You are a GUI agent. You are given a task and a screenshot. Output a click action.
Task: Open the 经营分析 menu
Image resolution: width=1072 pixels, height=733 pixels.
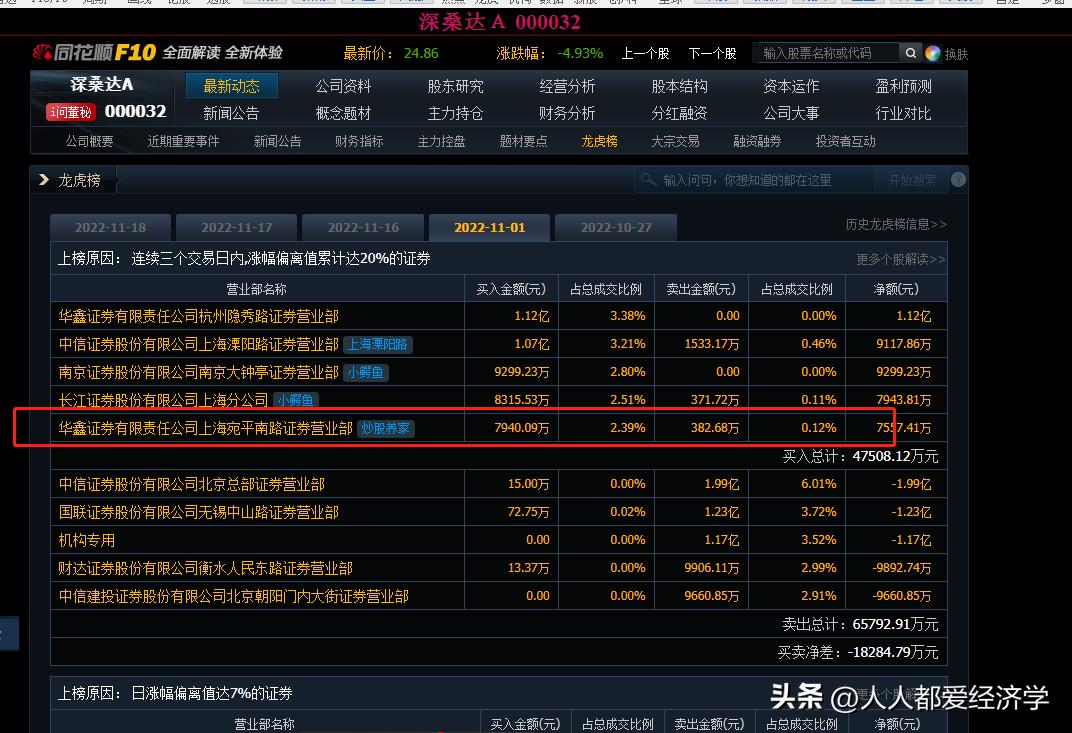pyautogui.click(x=567, y=86)
